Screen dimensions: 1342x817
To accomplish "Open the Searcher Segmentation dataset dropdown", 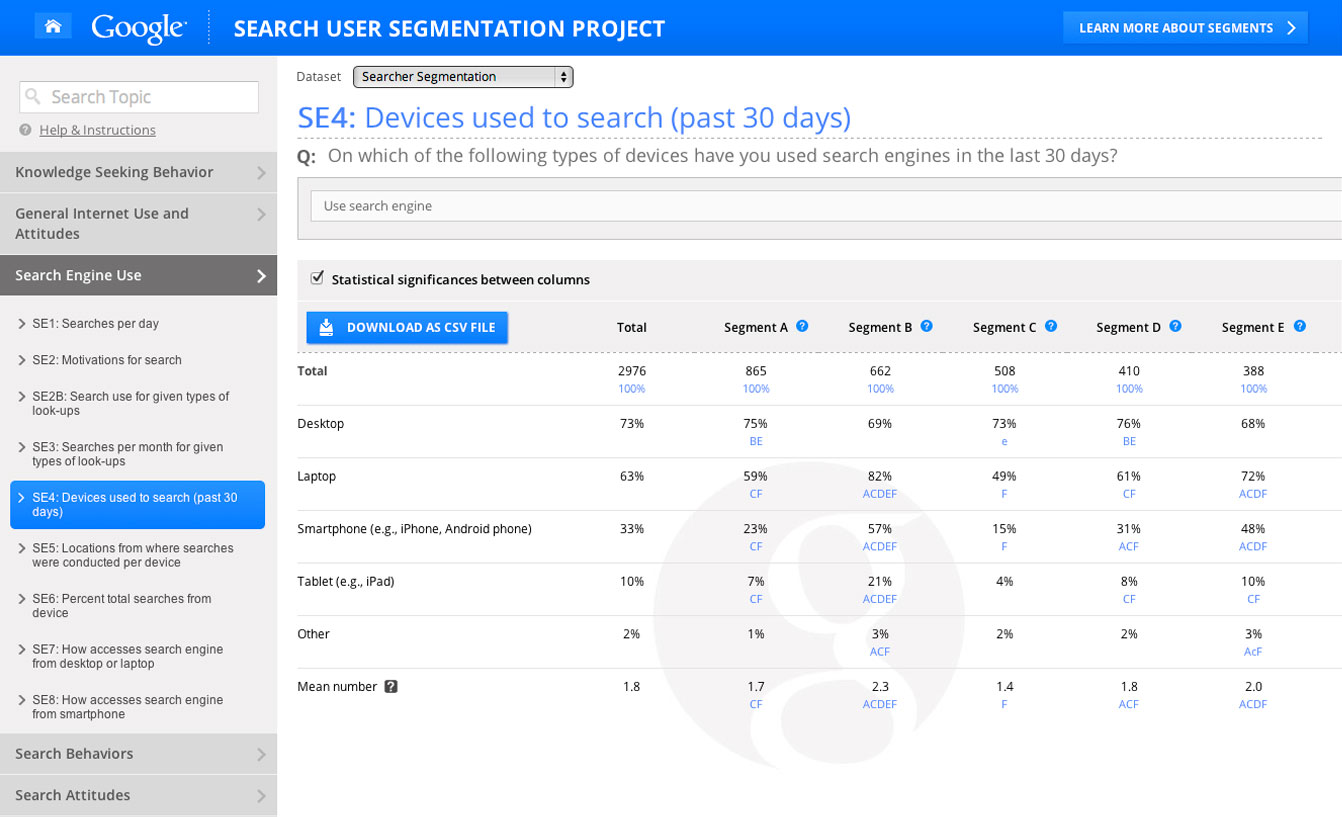I will [x=463, y=77].
